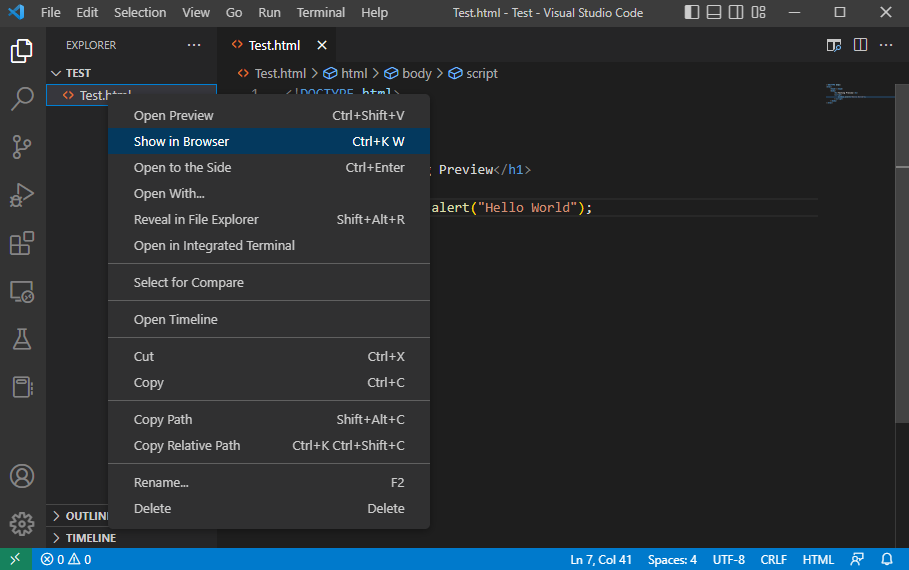Choose Open With... option
The height and width of the screenshot is (570, 909).
click(269, 194)
